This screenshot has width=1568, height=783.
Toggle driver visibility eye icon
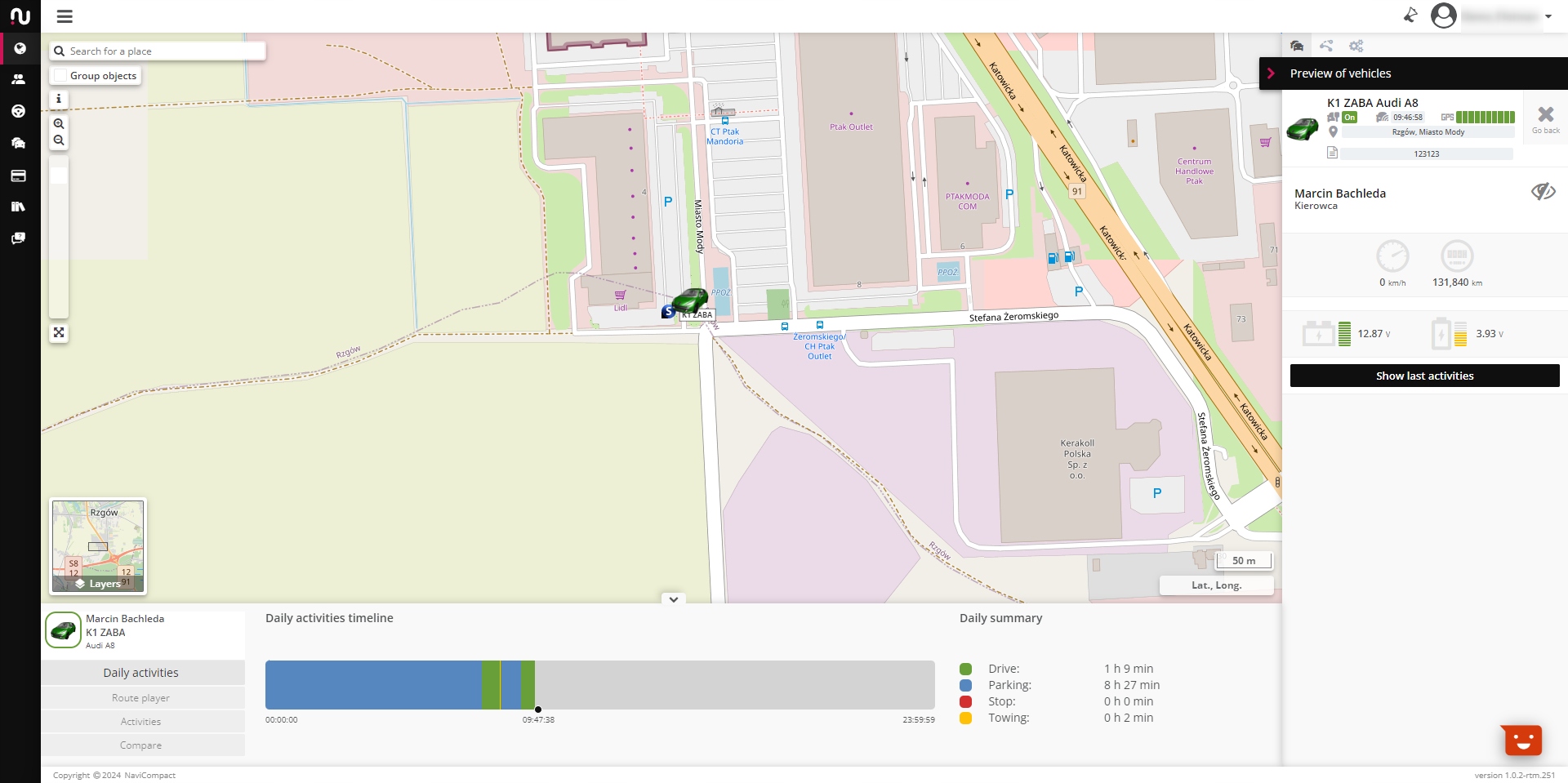click(x=1543, y=192)
